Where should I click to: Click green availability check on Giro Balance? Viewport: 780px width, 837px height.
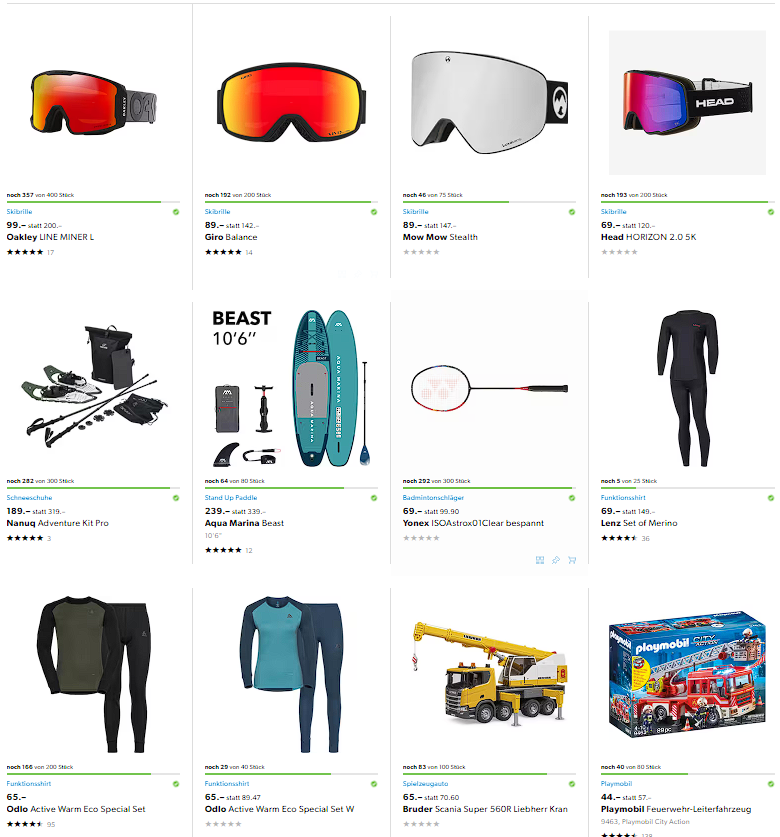coord(374,212)
